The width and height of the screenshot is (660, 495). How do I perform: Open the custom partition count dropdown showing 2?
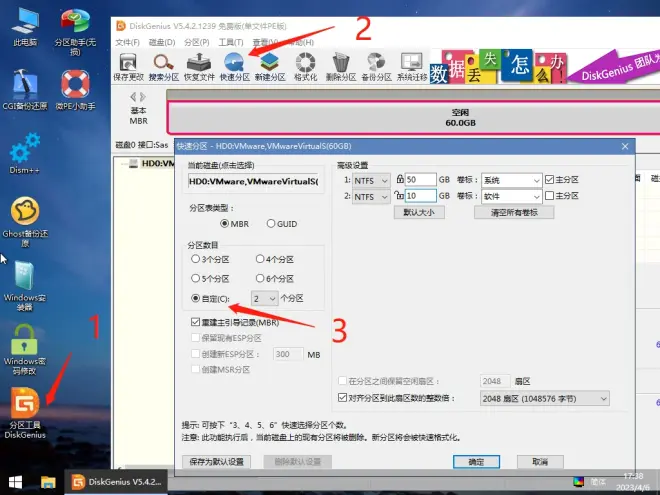coord(264,298)
